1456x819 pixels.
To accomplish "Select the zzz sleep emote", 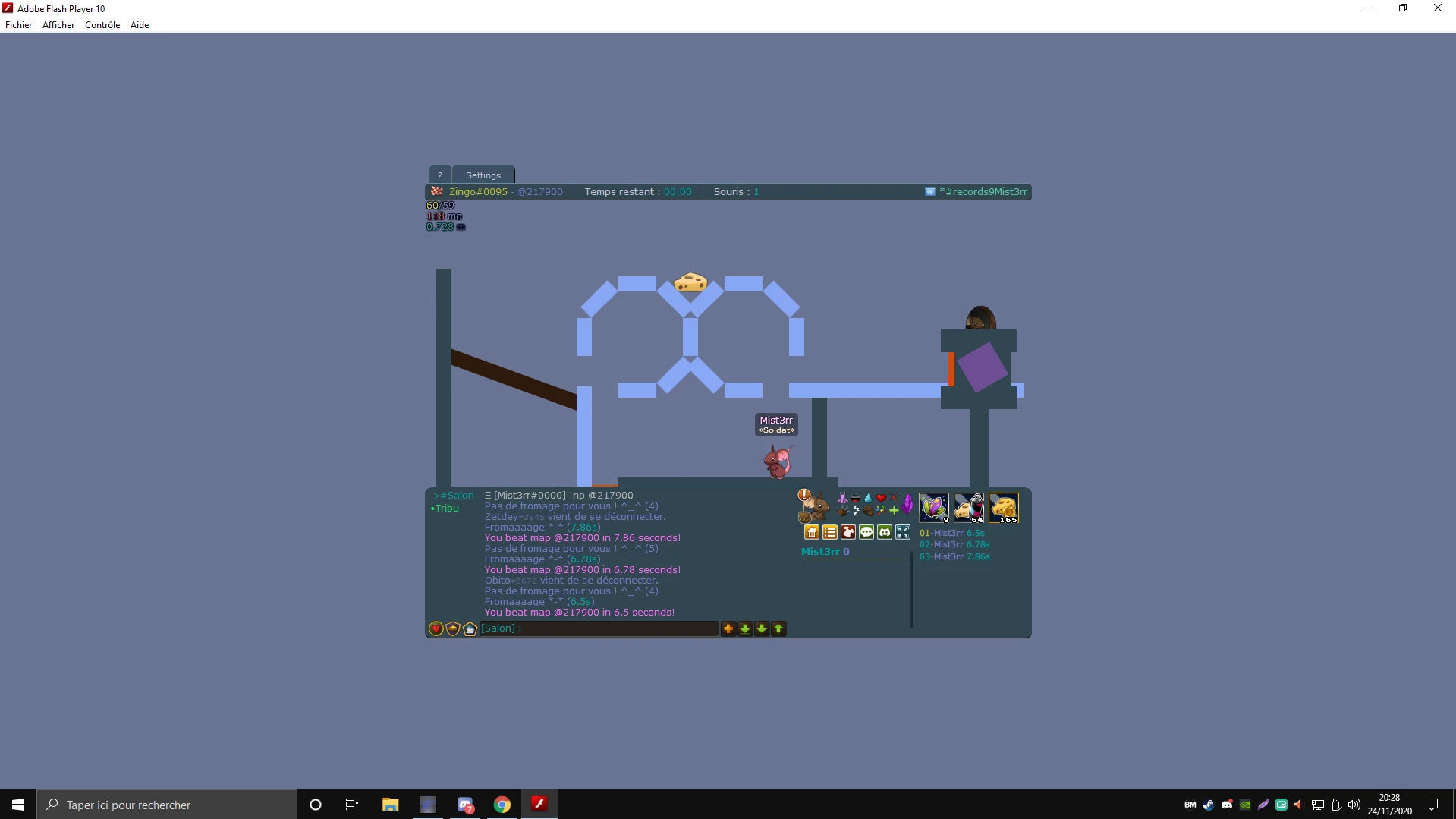I will (x=856, y=511).
